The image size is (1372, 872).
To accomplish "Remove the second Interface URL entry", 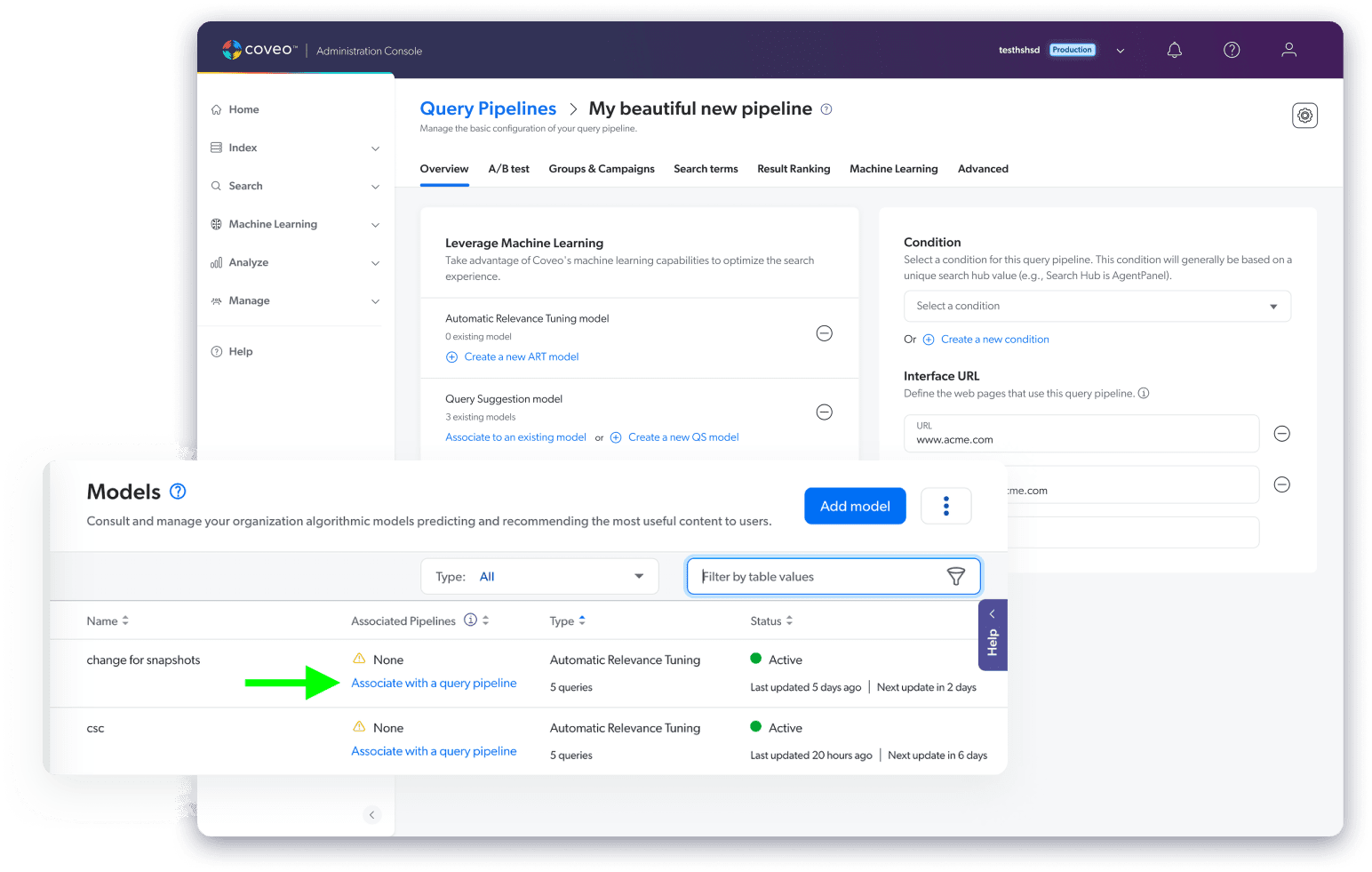I will click(1282, 484).
